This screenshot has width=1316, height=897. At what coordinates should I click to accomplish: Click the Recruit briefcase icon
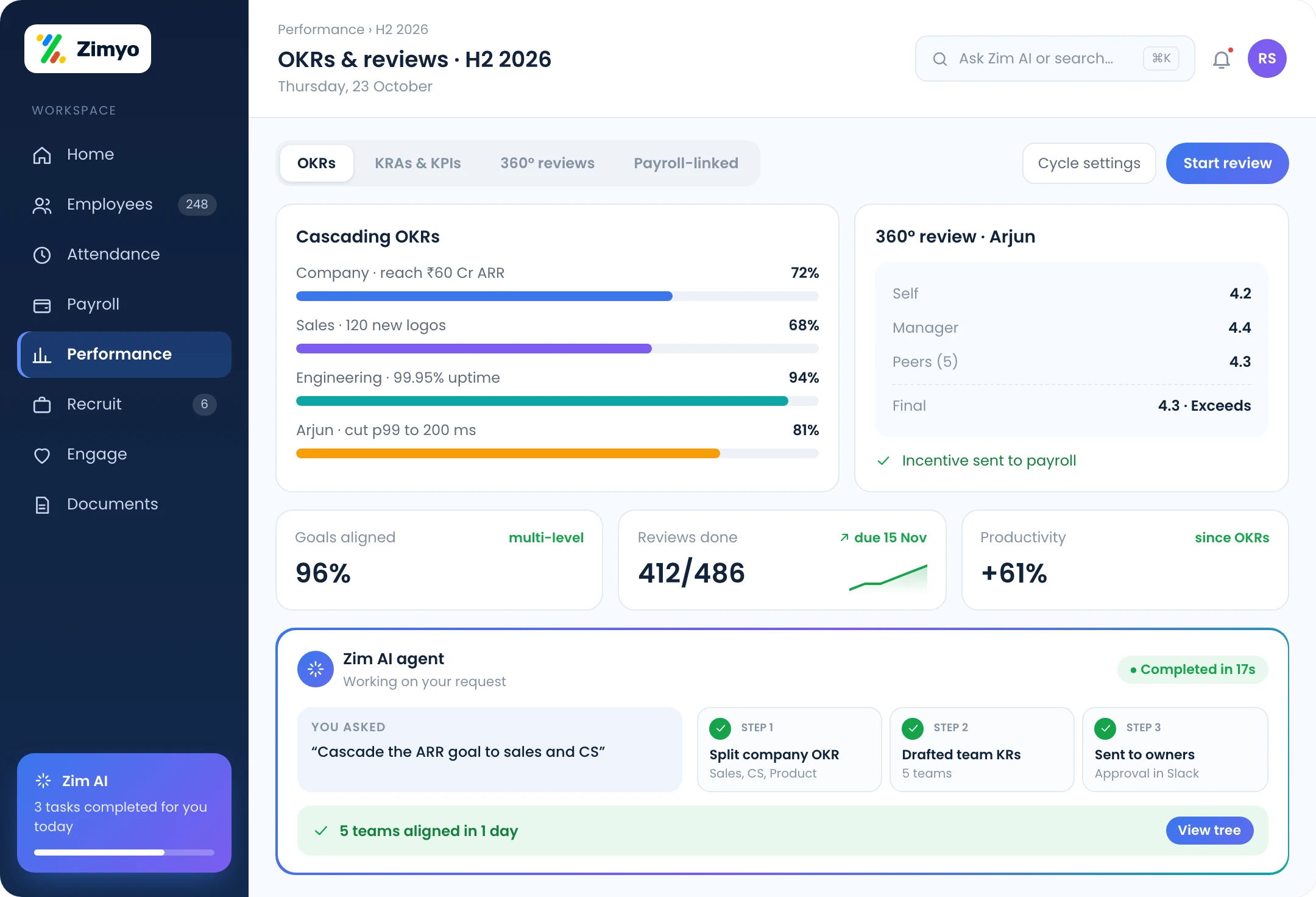click(x=42, y=405)
